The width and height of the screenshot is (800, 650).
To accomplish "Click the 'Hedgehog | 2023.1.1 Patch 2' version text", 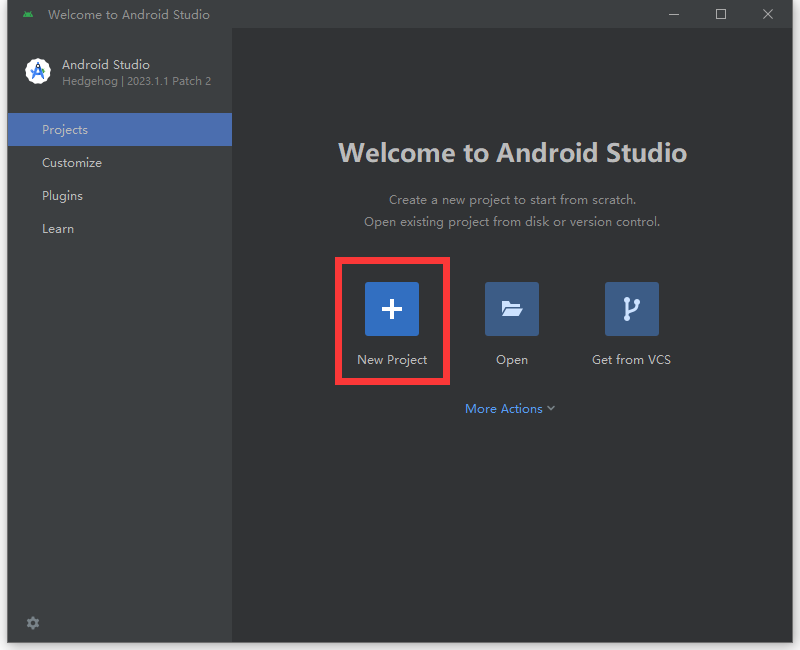I will (x=137, y=81).
